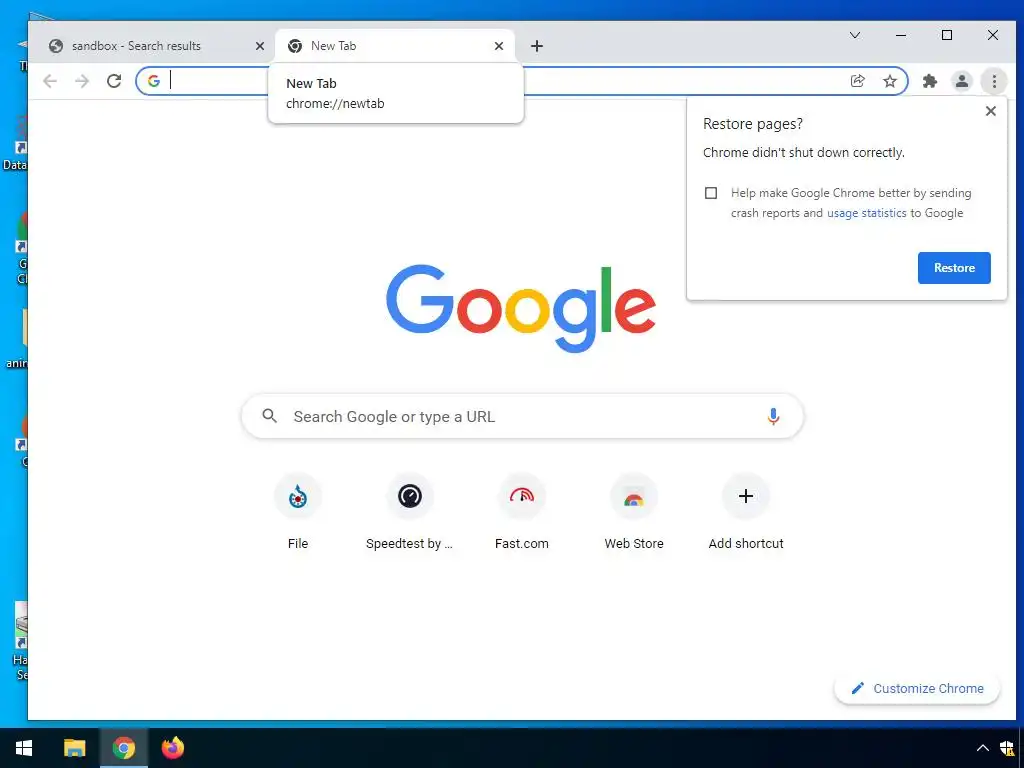Open Chrome's three-dot menu
The height and width of the screenshot is (768, 1024).
(994, 81)
